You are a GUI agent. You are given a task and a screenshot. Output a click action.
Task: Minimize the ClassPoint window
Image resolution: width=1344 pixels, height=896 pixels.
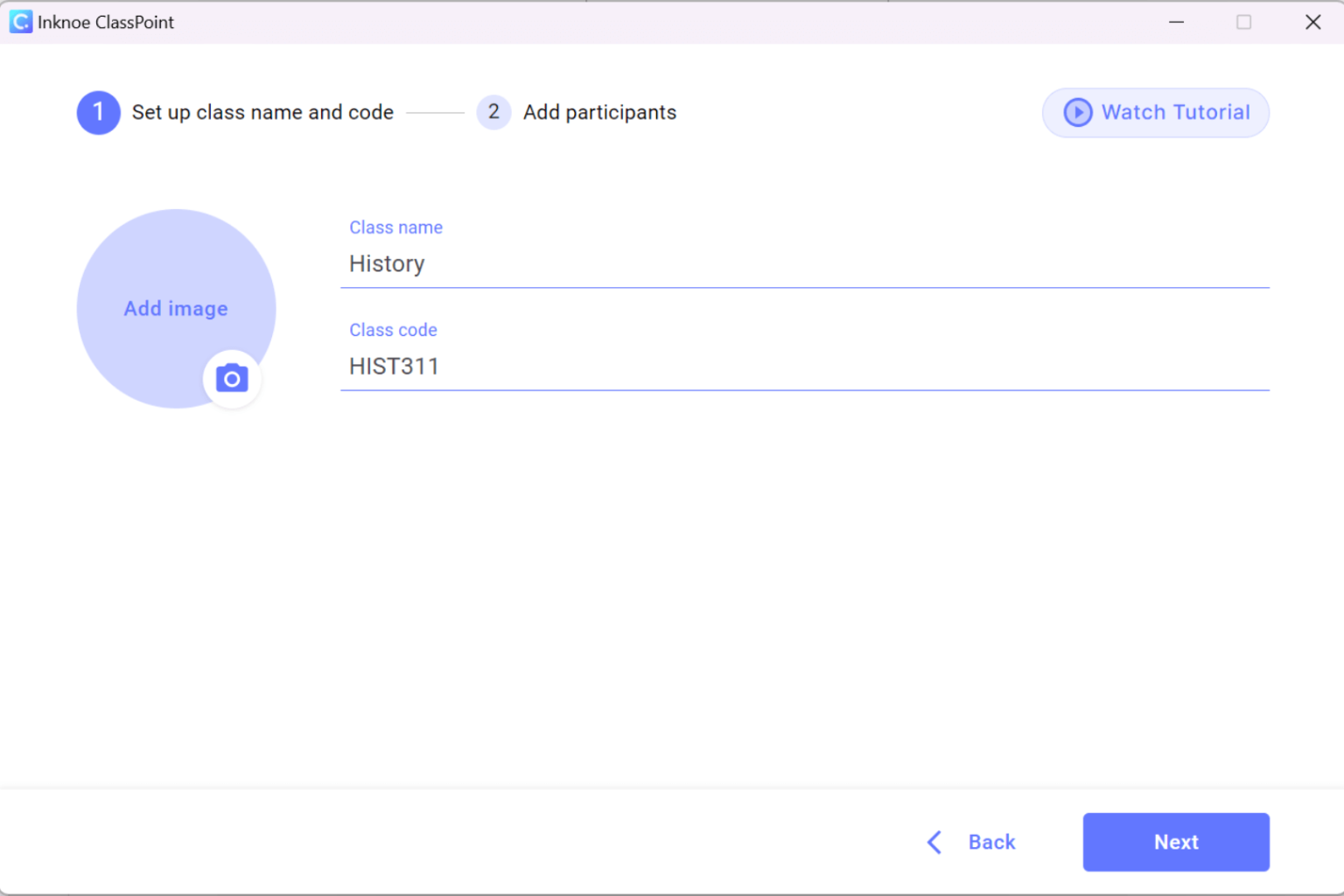pos(1176,21)
